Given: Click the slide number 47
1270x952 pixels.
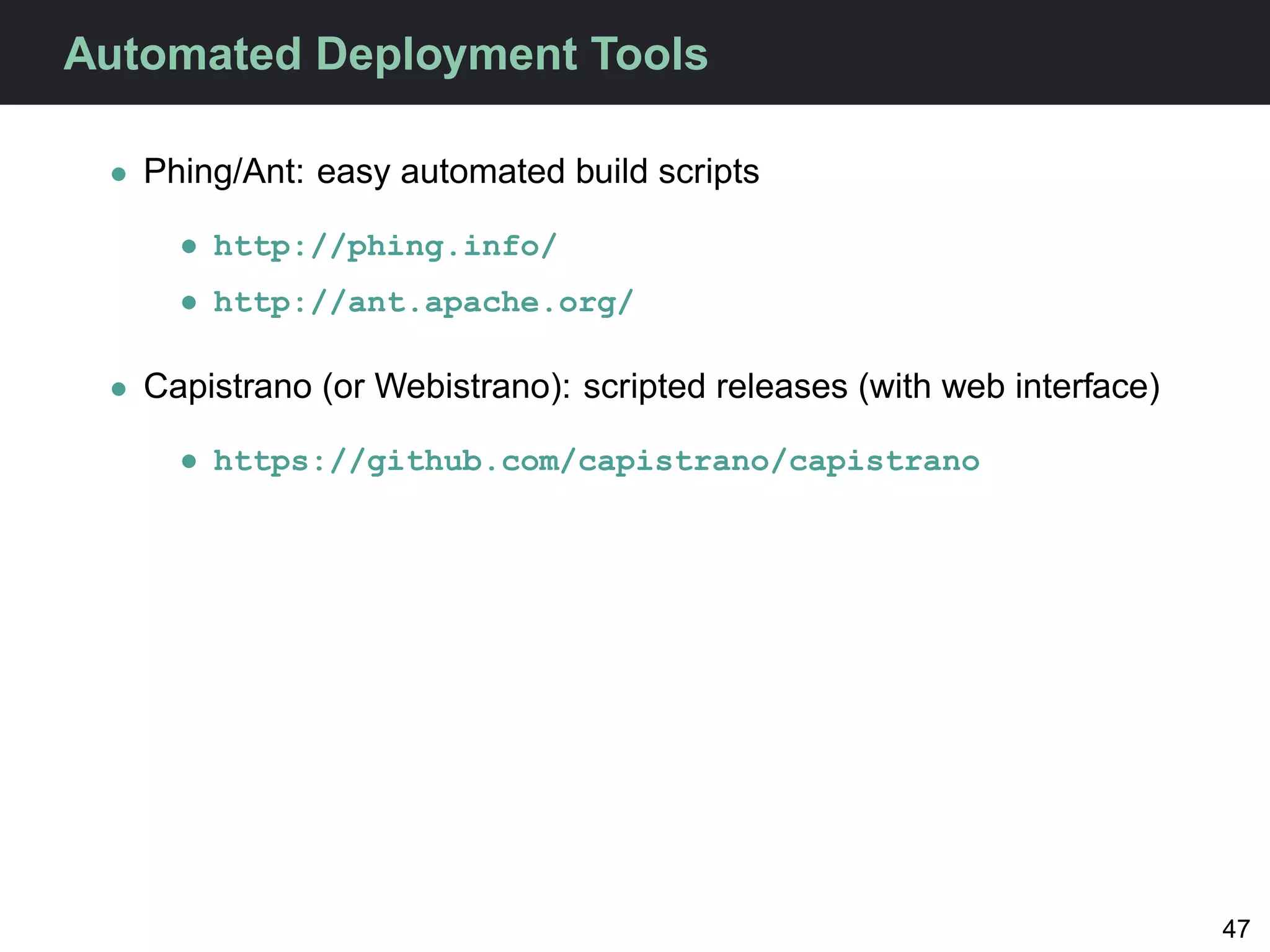Looking at the screenshot, I should (1235, 929).
